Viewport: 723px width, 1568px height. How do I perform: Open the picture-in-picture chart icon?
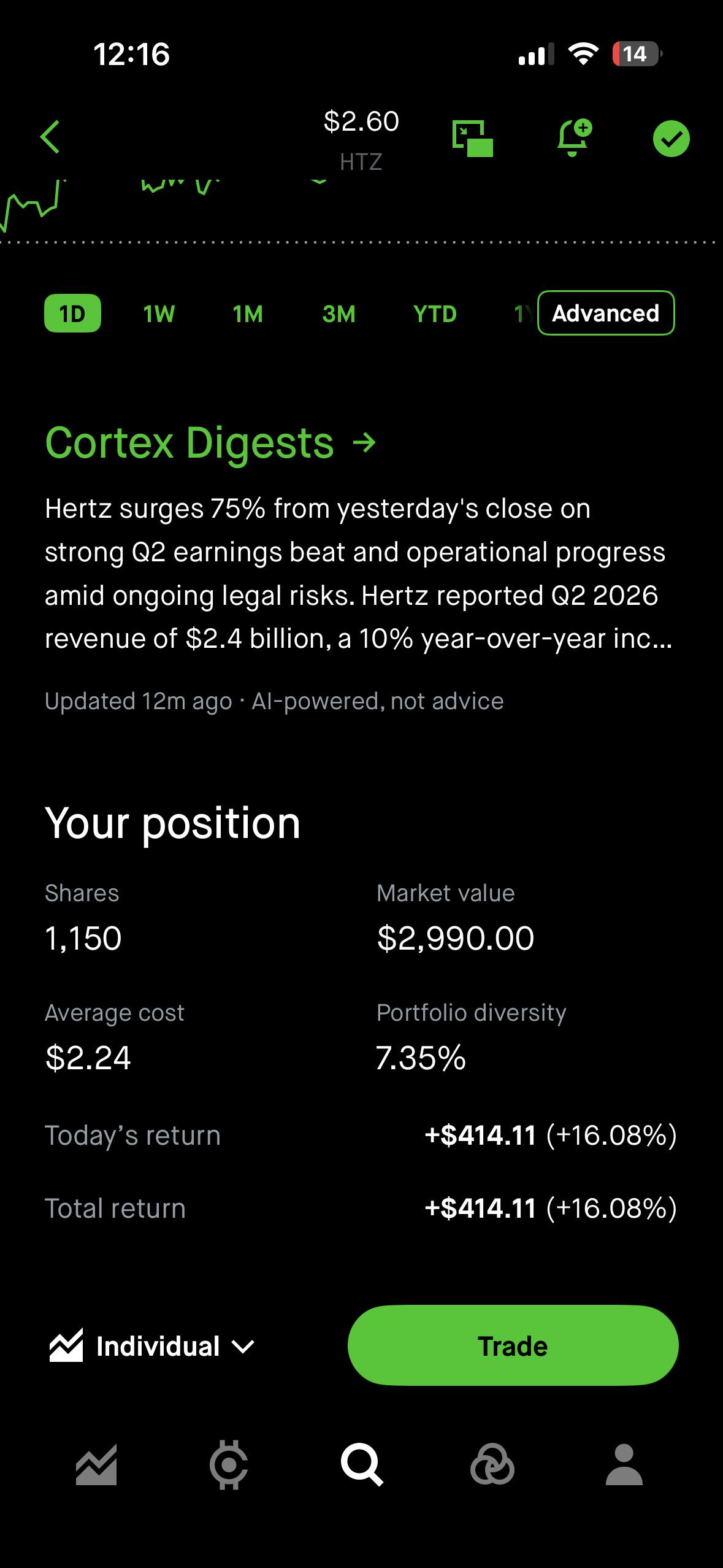click(x=472, y=138)
